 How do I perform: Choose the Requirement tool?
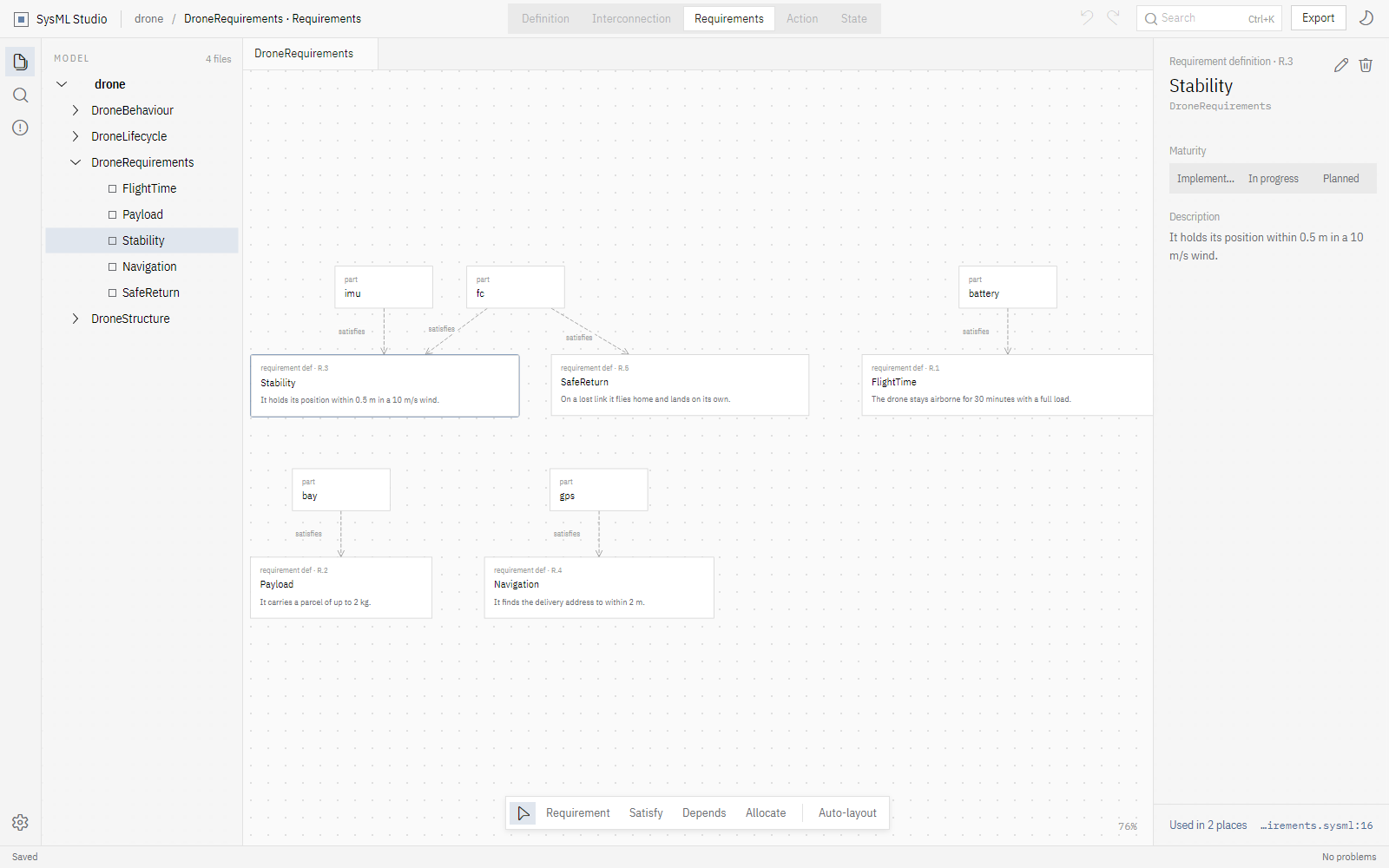[x=578, y=813]
